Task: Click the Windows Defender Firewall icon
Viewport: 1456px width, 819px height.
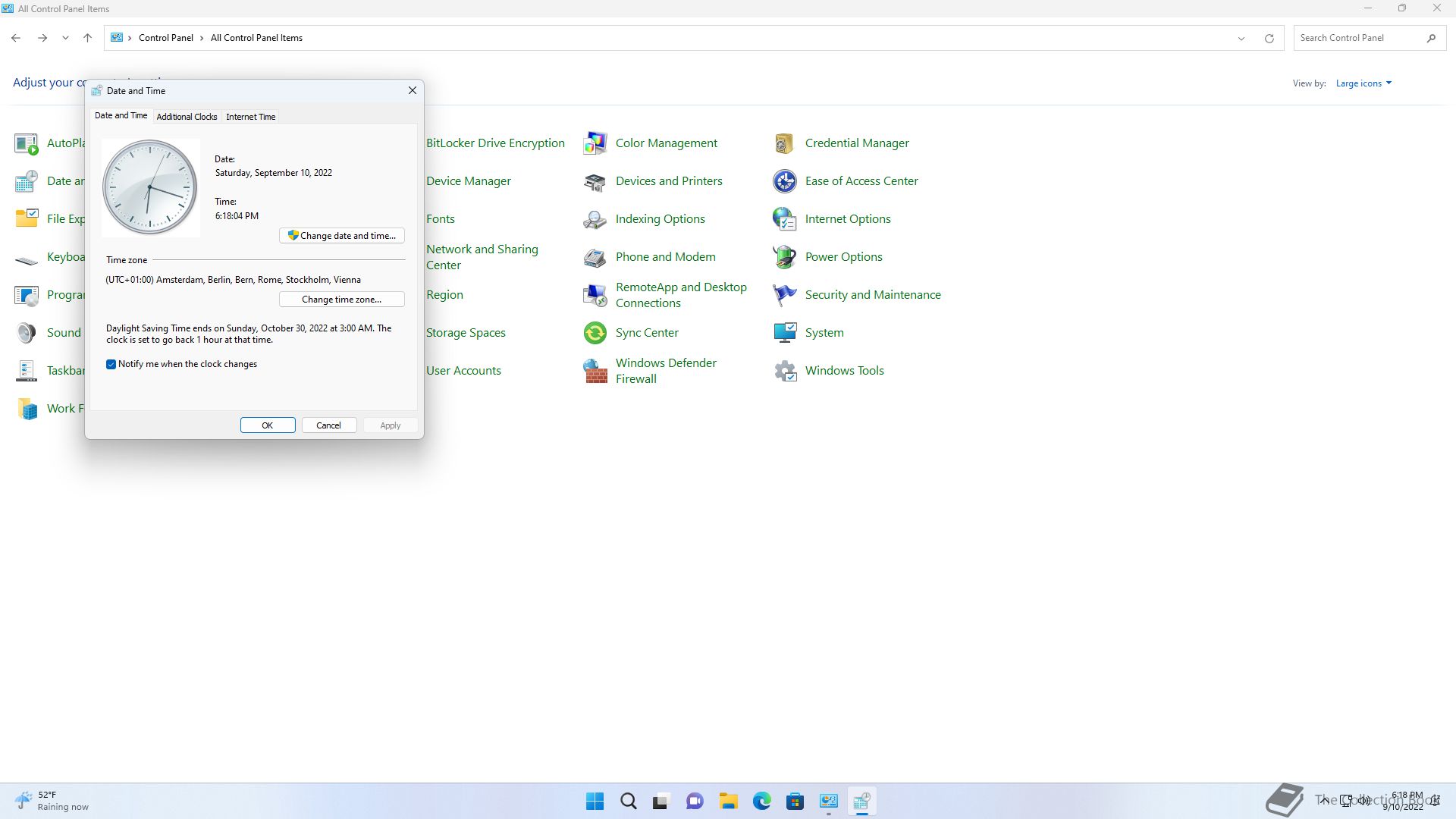Action: (595, 371)
